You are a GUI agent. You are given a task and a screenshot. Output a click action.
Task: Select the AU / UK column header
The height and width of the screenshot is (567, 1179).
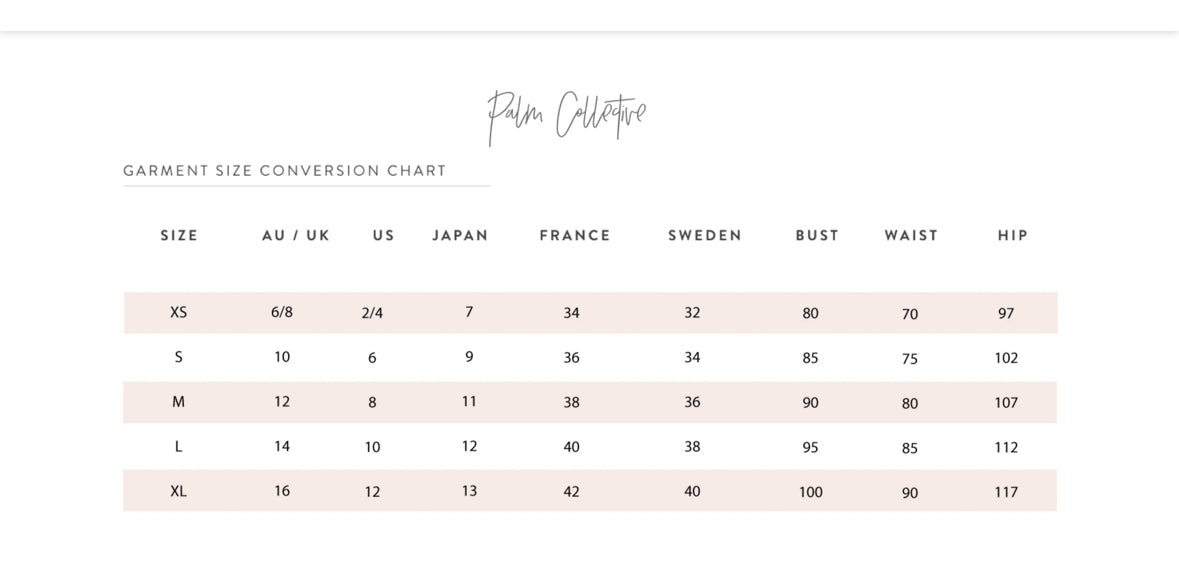pyautogui.click(x=296, y=236)
